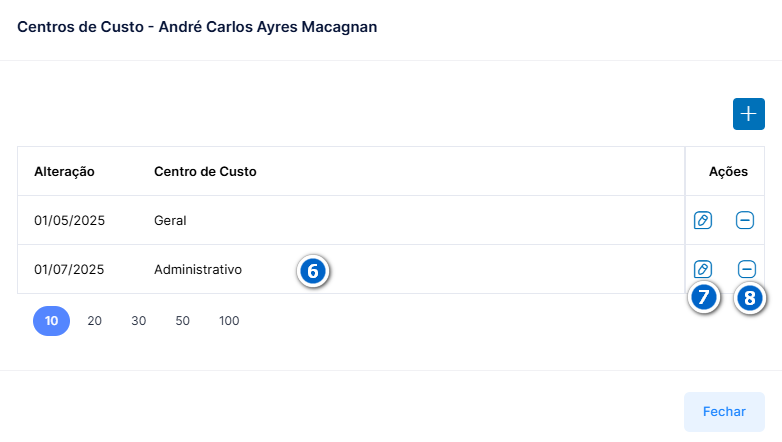Screen dimensions: 782x442
Task: Edit the Geral cost center entry
Action: click(703, 220)
